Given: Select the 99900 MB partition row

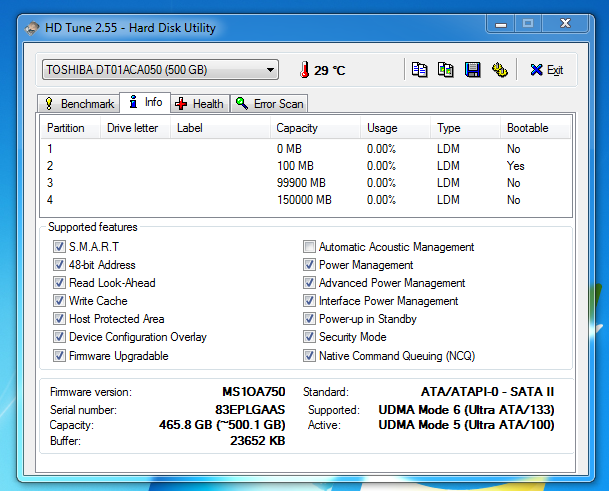Looking at the screenshot, I should [306, 183].
